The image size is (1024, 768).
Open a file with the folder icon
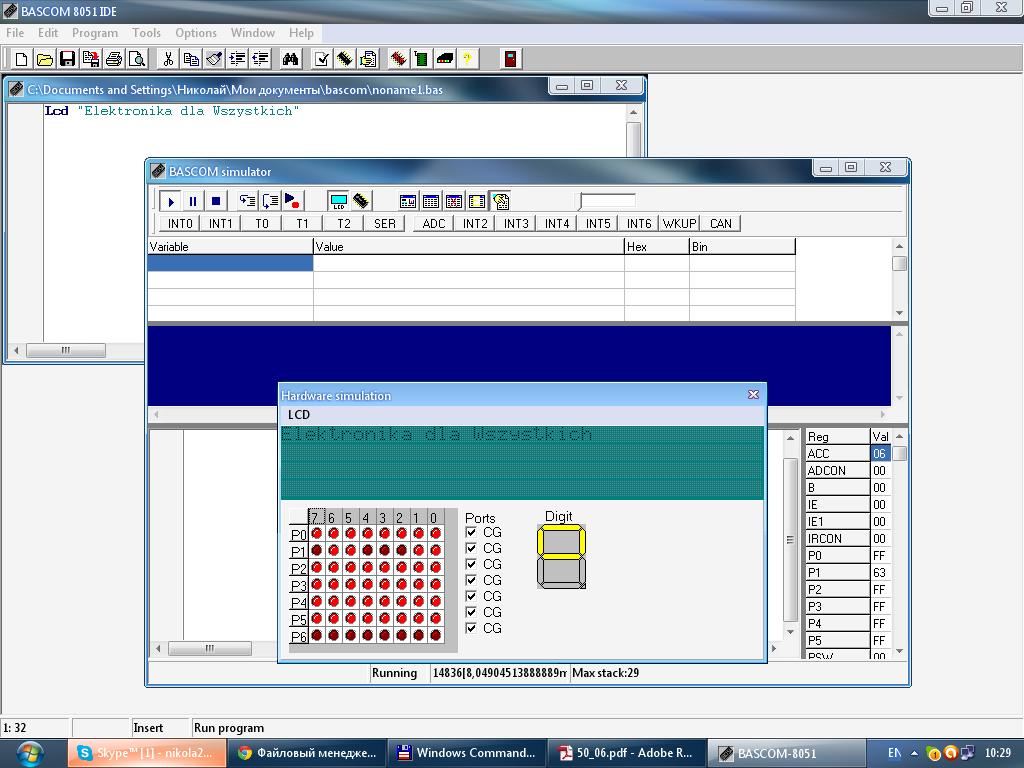[44, 59]
